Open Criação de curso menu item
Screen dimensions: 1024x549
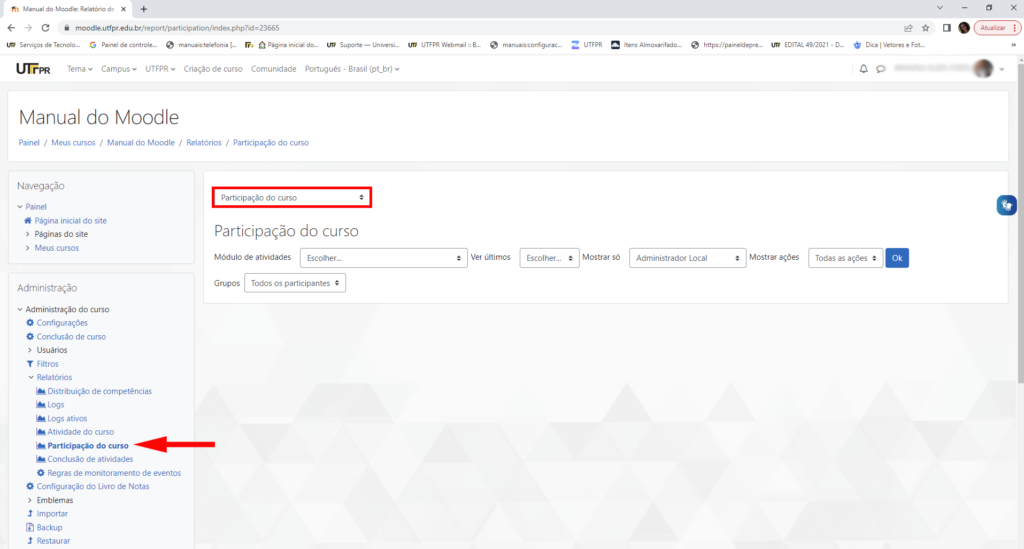[213, 69]
